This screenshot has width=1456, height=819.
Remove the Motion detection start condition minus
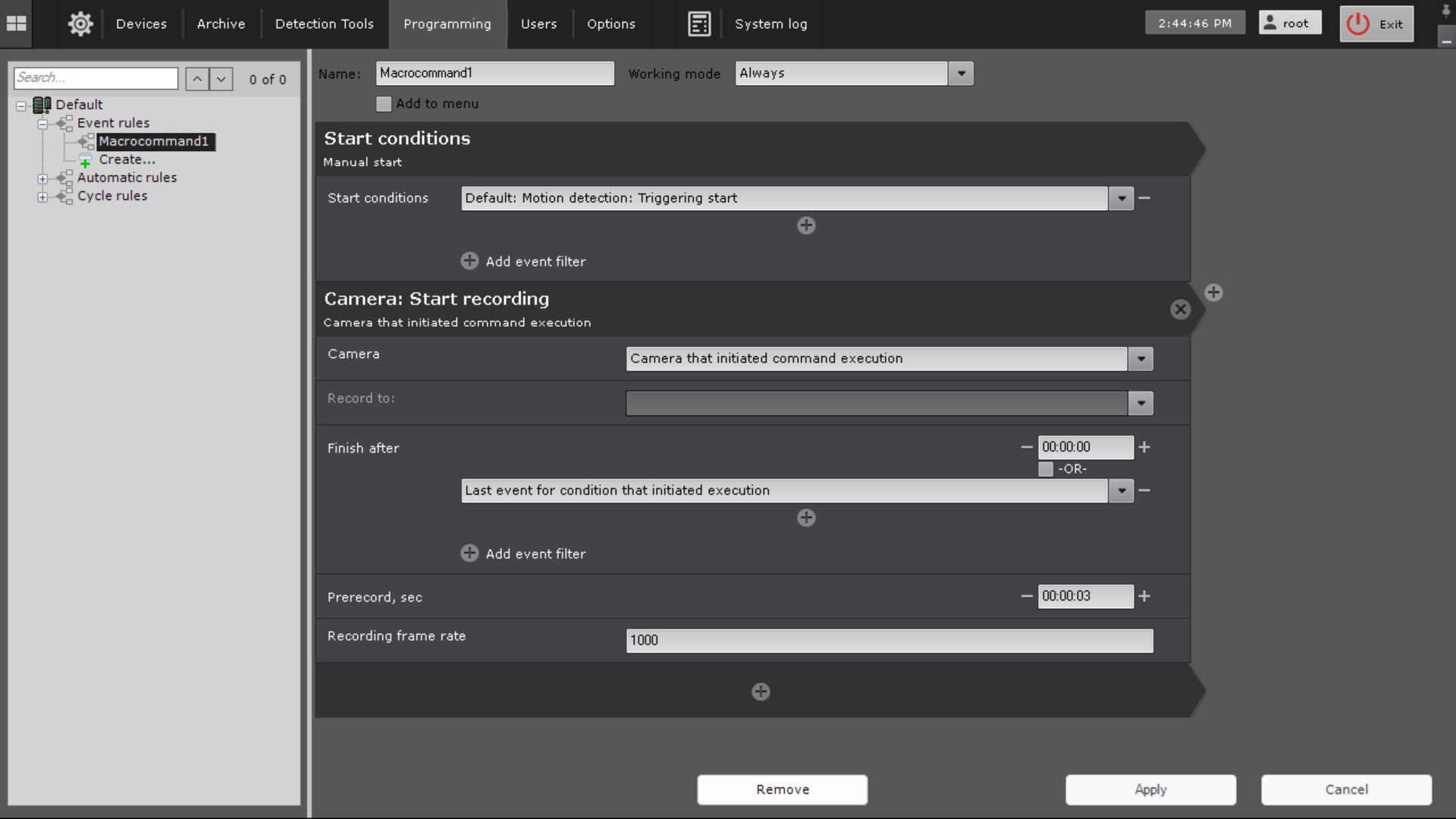pyautogui.click(x=1145, y=198)
